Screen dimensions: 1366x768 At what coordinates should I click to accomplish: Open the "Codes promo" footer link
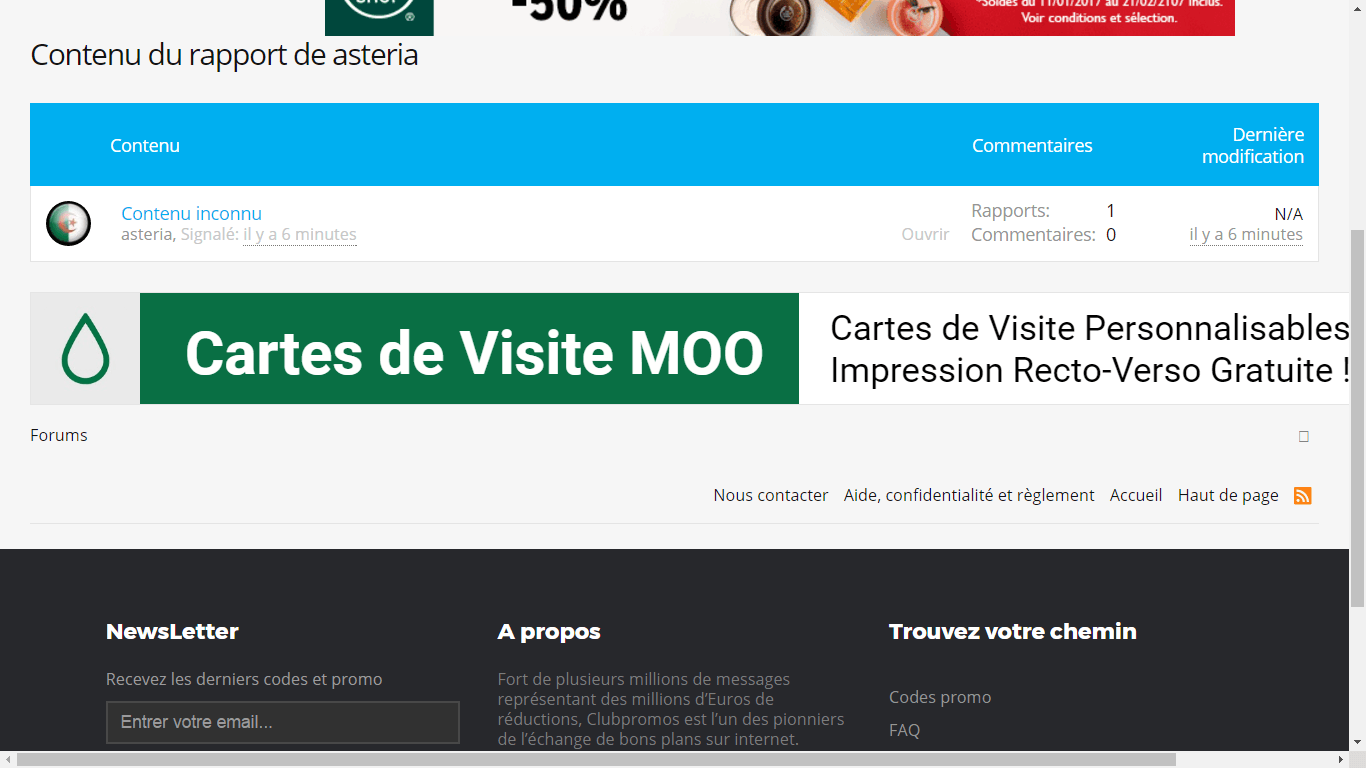point(939,697)
